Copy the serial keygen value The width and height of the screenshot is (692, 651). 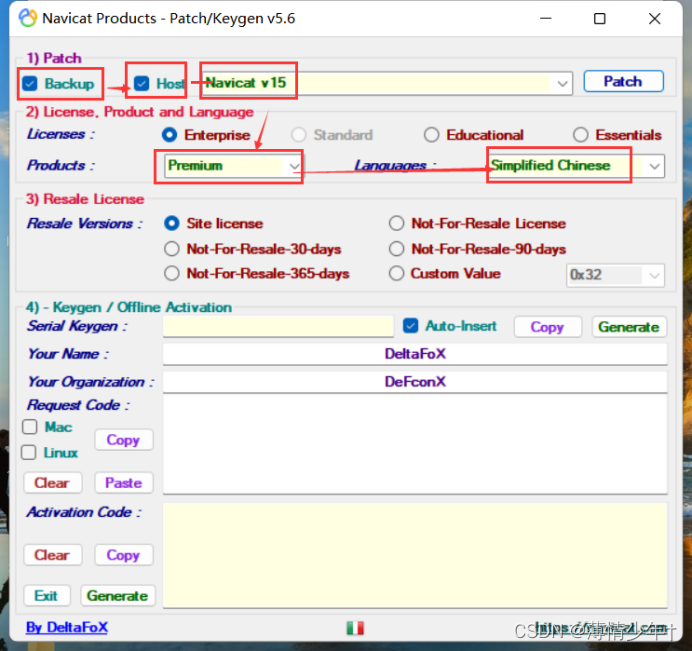[x=547, y=327]
